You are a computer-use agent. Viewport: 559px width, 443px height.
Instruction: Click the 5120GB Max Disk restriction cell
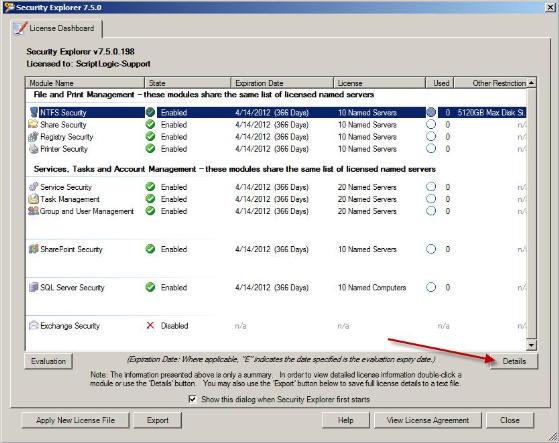pos(491,113)
